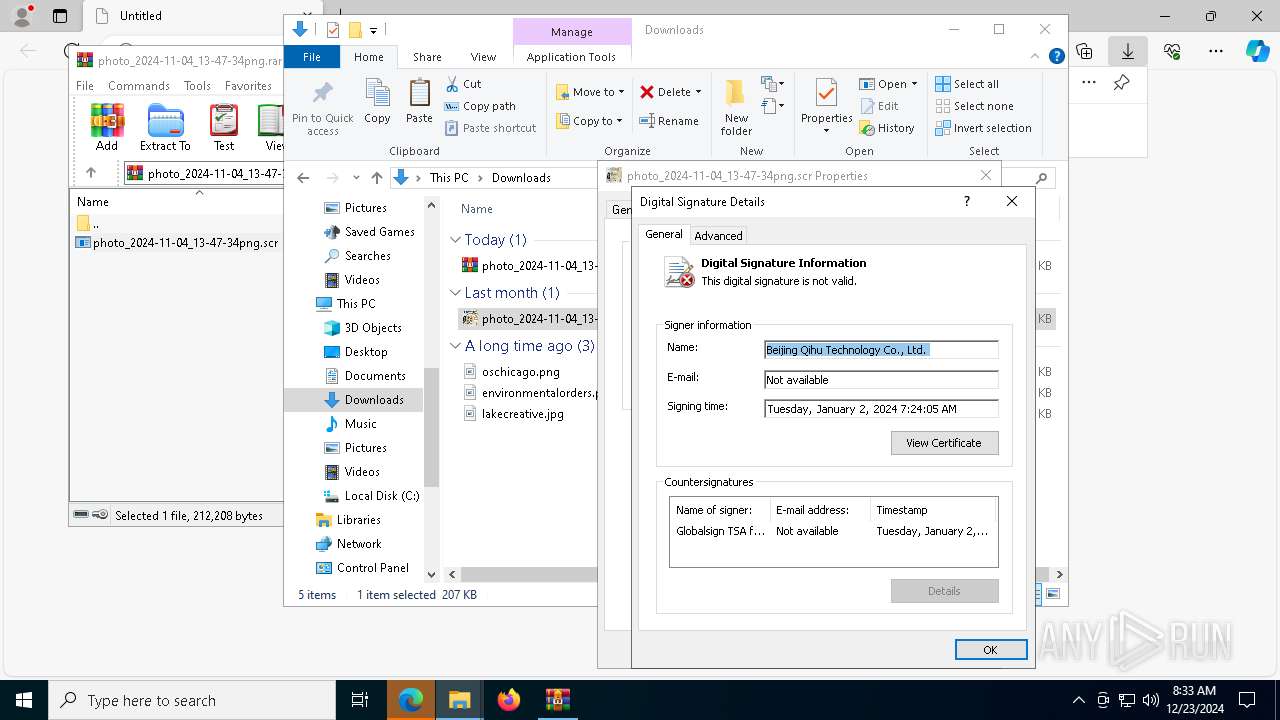The height and width of the screenshot is (720, 1280).
Task: Click help question mark in signature dialog
Action: coord(966,201)
